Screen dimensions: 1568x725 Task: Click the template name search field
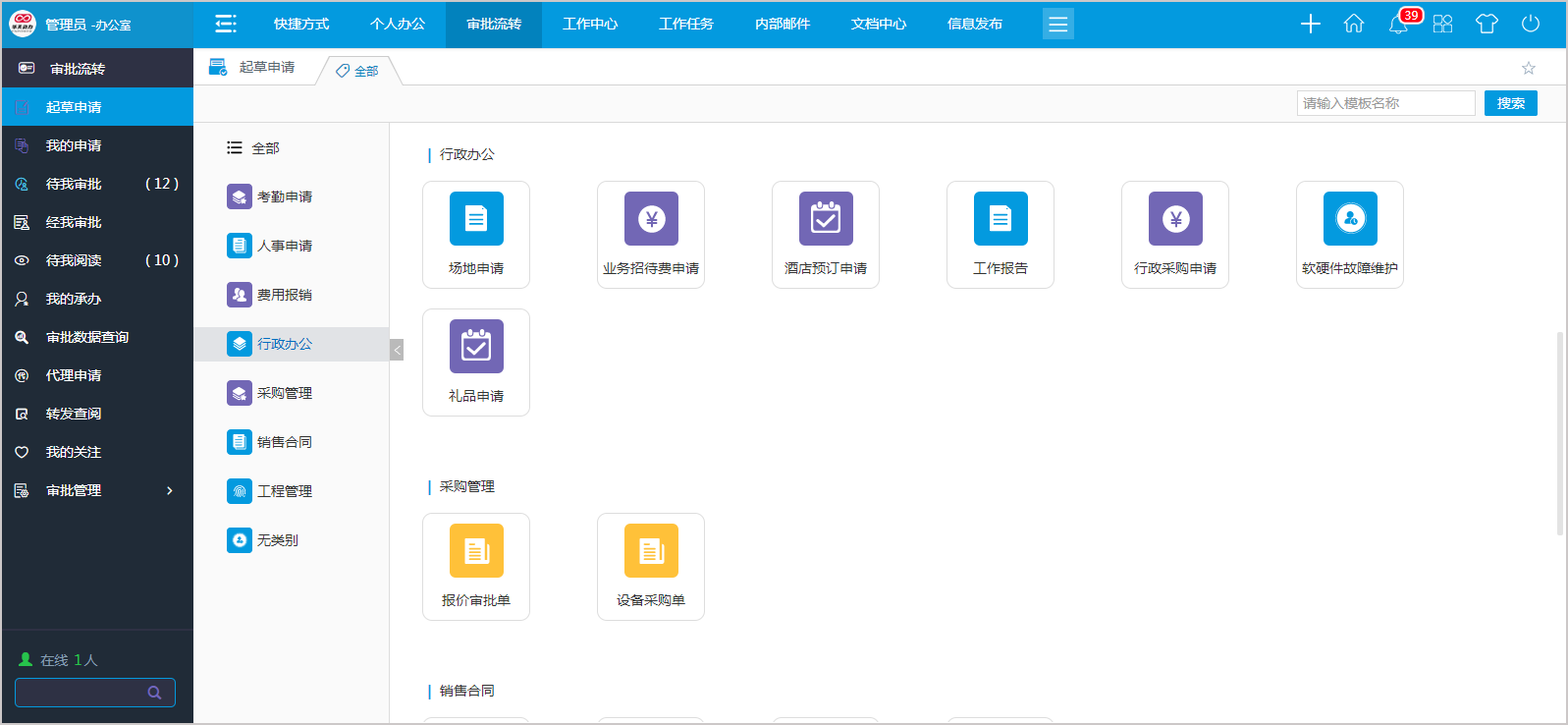point(1385,103)
